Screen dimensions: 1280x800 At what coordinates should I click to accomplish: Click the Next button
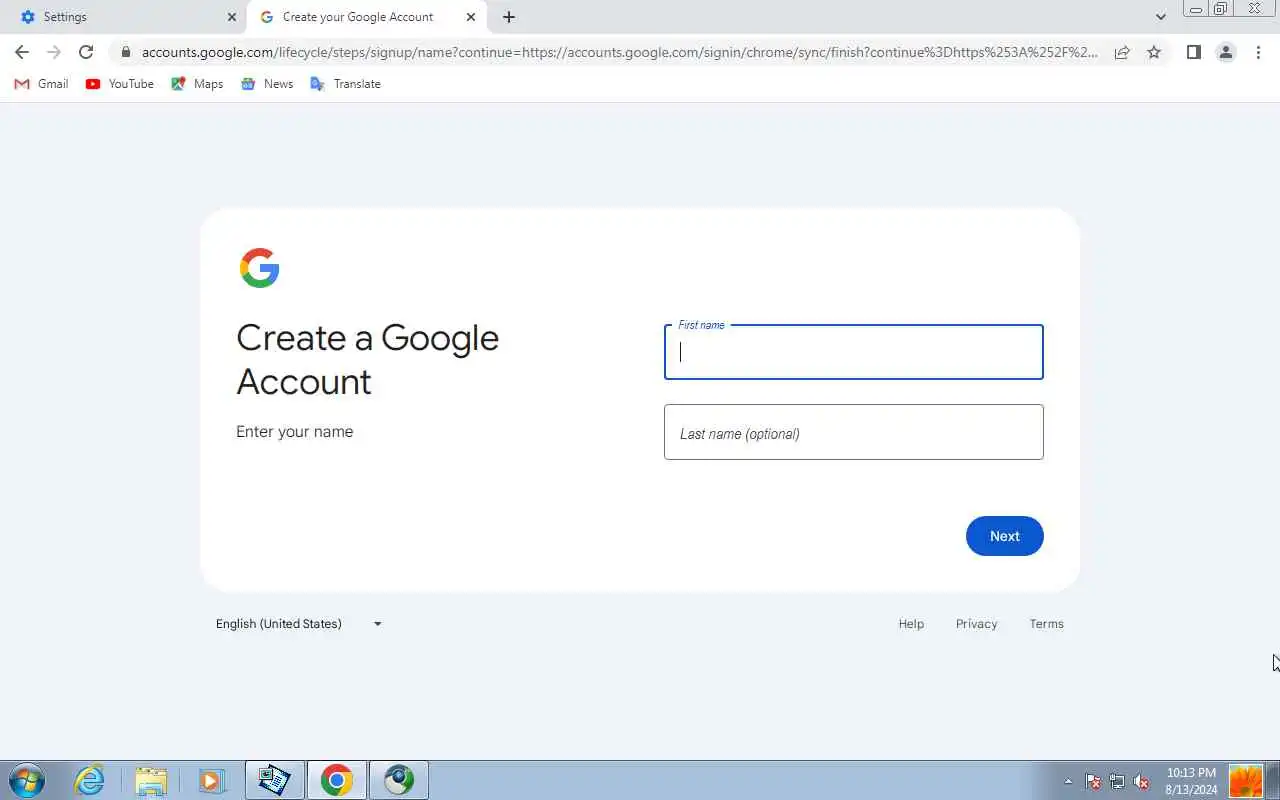coord(1004,536)
